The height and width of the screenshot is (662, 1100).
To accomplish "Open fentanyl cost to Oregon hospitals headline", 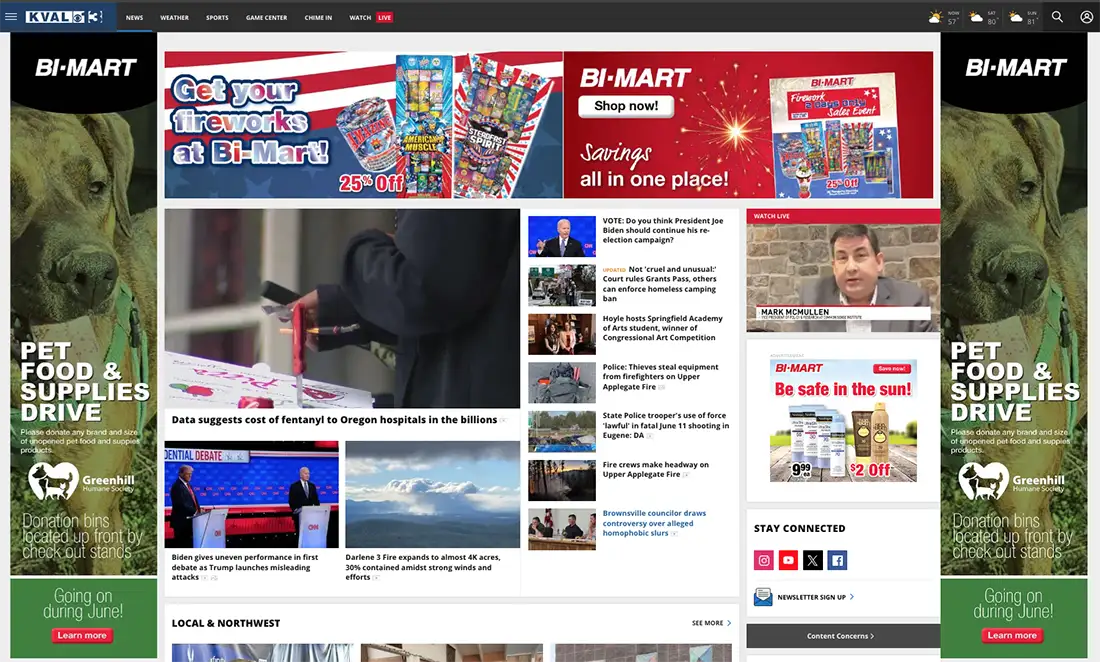I will click(335, 419).
